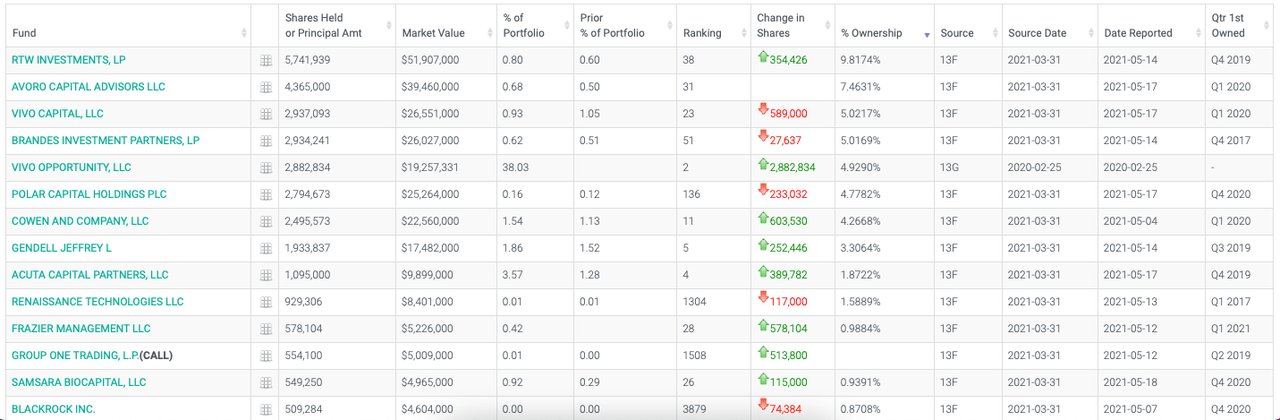Click red down arrow beside 589,000
1280x420 pixels.
763,111
